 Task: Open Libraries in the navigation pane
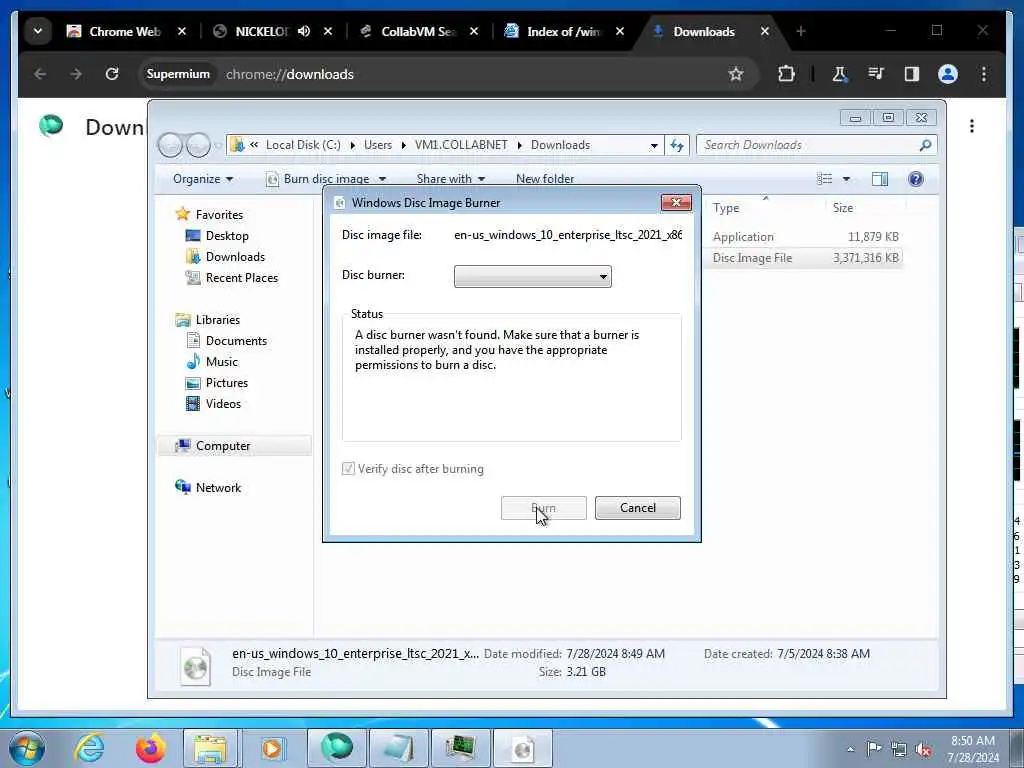pos(217,320)
